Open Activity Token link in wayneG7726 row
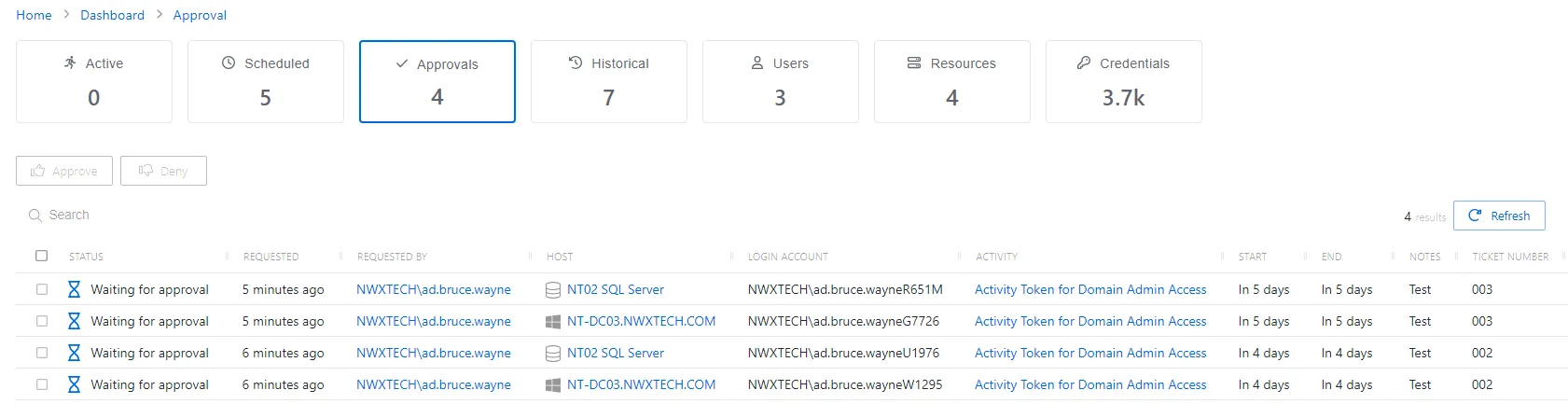Screen dimensions: 1568x418 pyautogui.click(x=1090, y=321)
